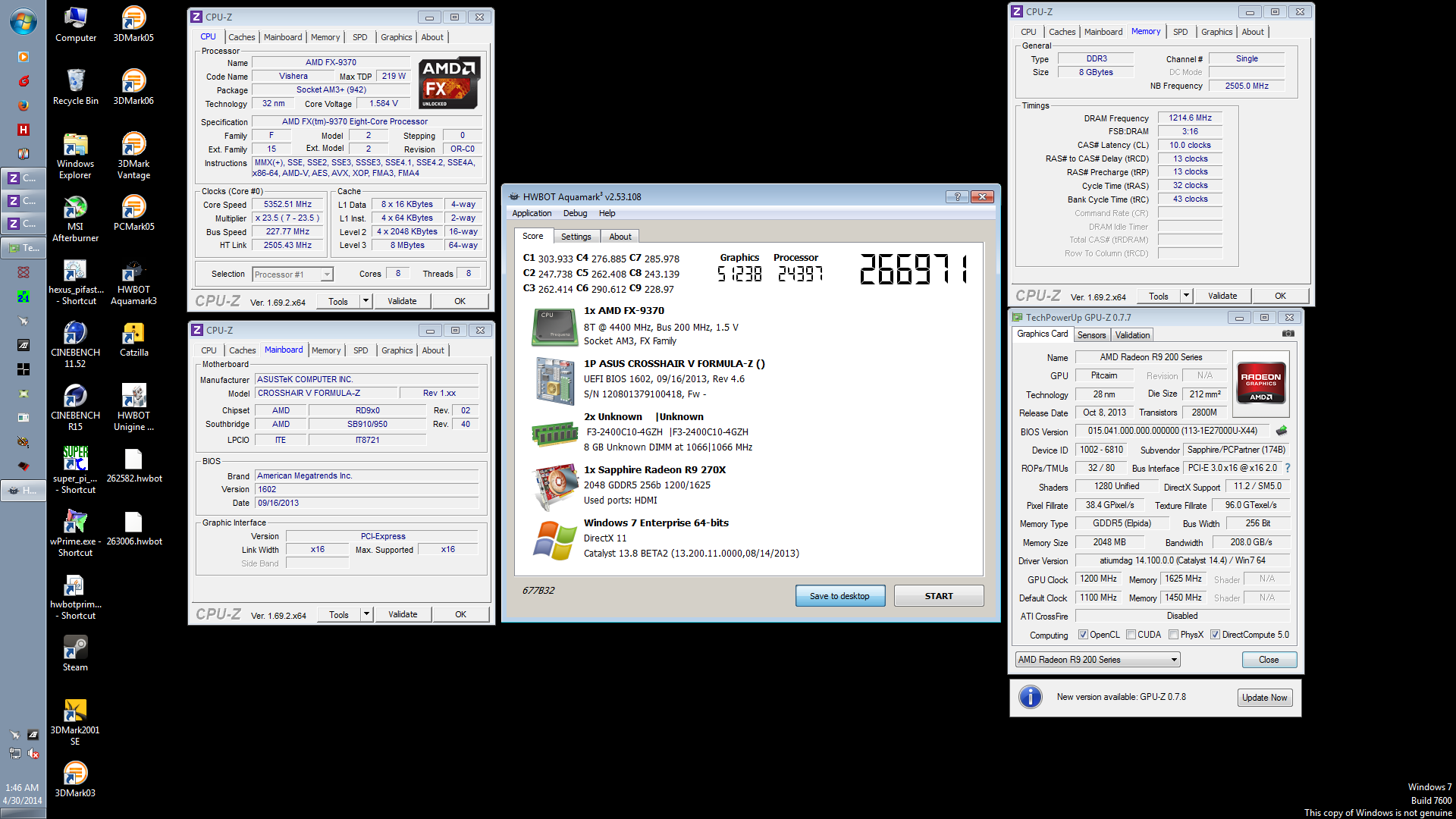Open Windows Explorer desktop icon
The height and width of the screenshot is (819, 1456).
75,155
